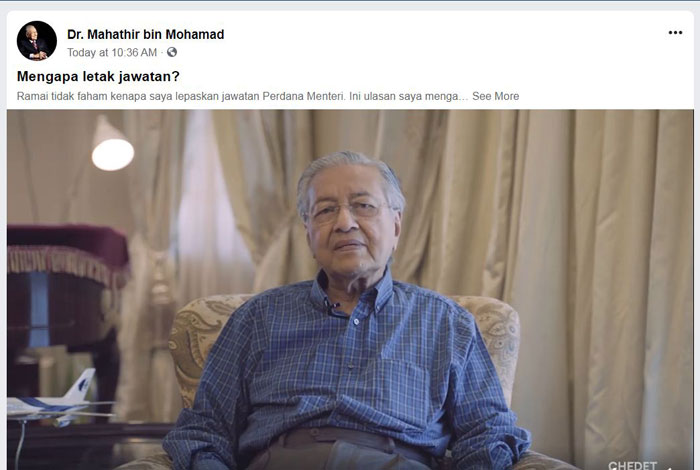Click the blue checkered shirt in the video

(x=348, y=366)
